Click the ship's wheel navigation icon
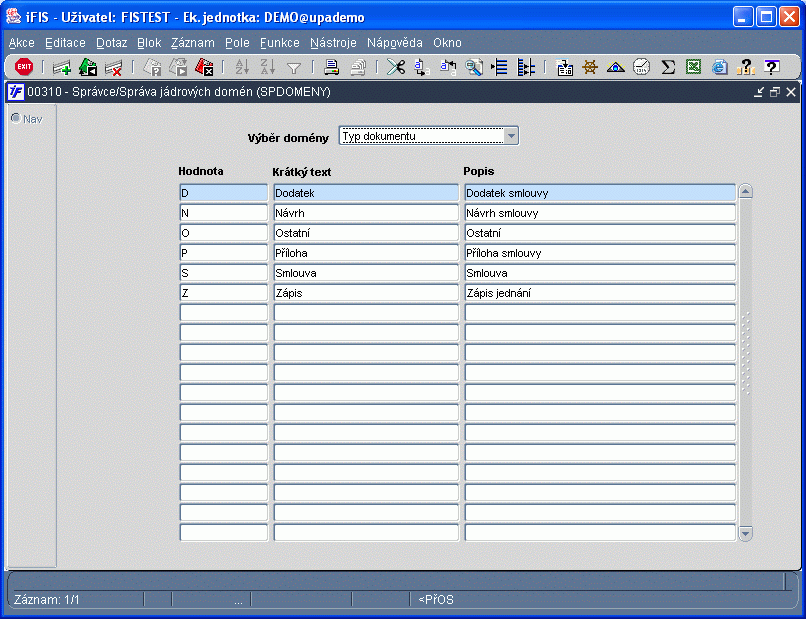806x619 pixels. tap(590, 67)
